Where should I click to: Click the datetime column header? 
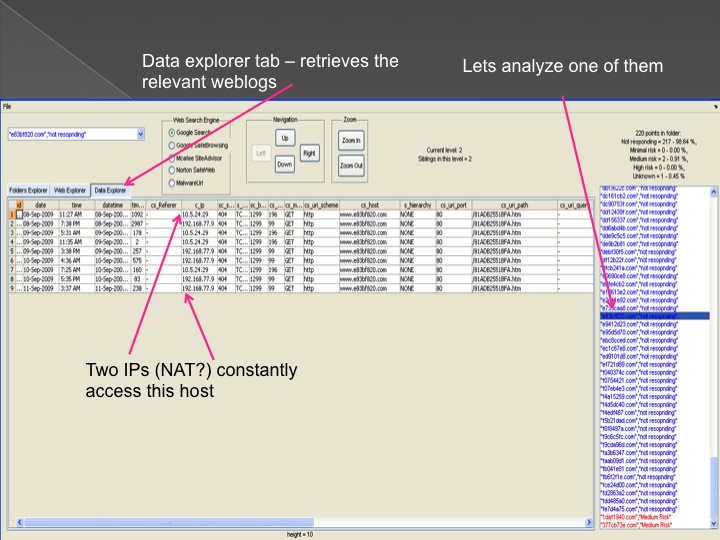pyautogui.click(x=112, y=205)
